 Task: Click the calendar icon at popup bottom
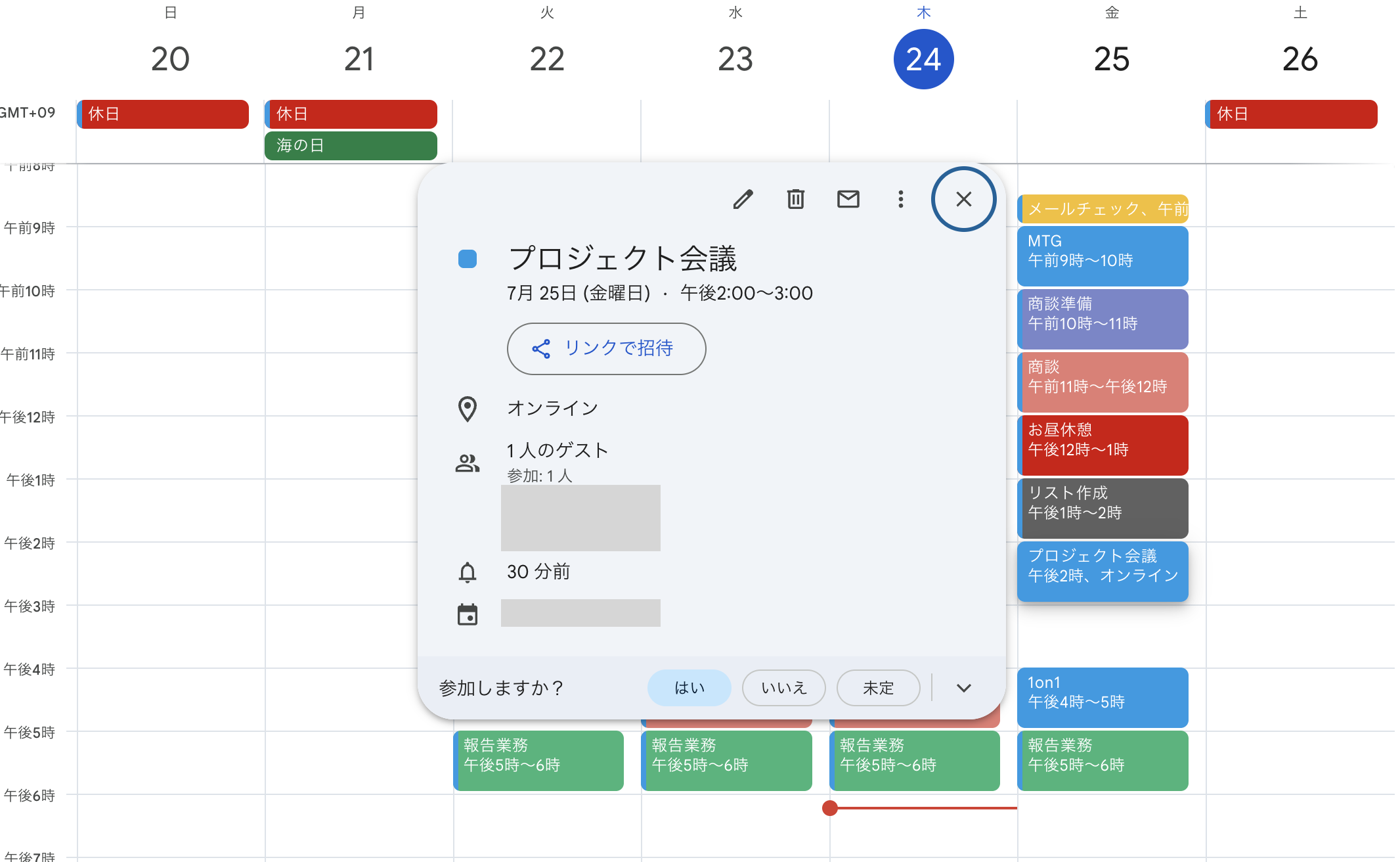467,613
